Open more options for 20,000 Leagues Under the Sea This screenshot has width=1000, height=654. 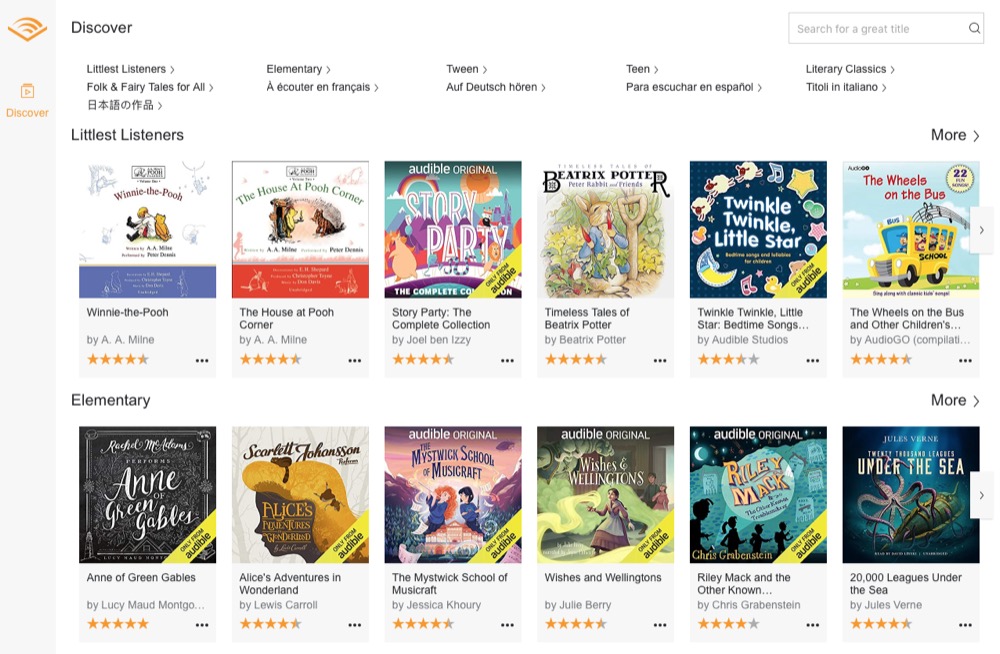coord(965,626)
